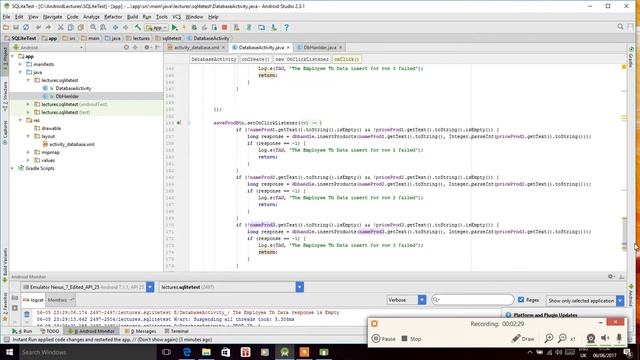
Task: Open the Run tool window
Action: [x=22, y=331]
